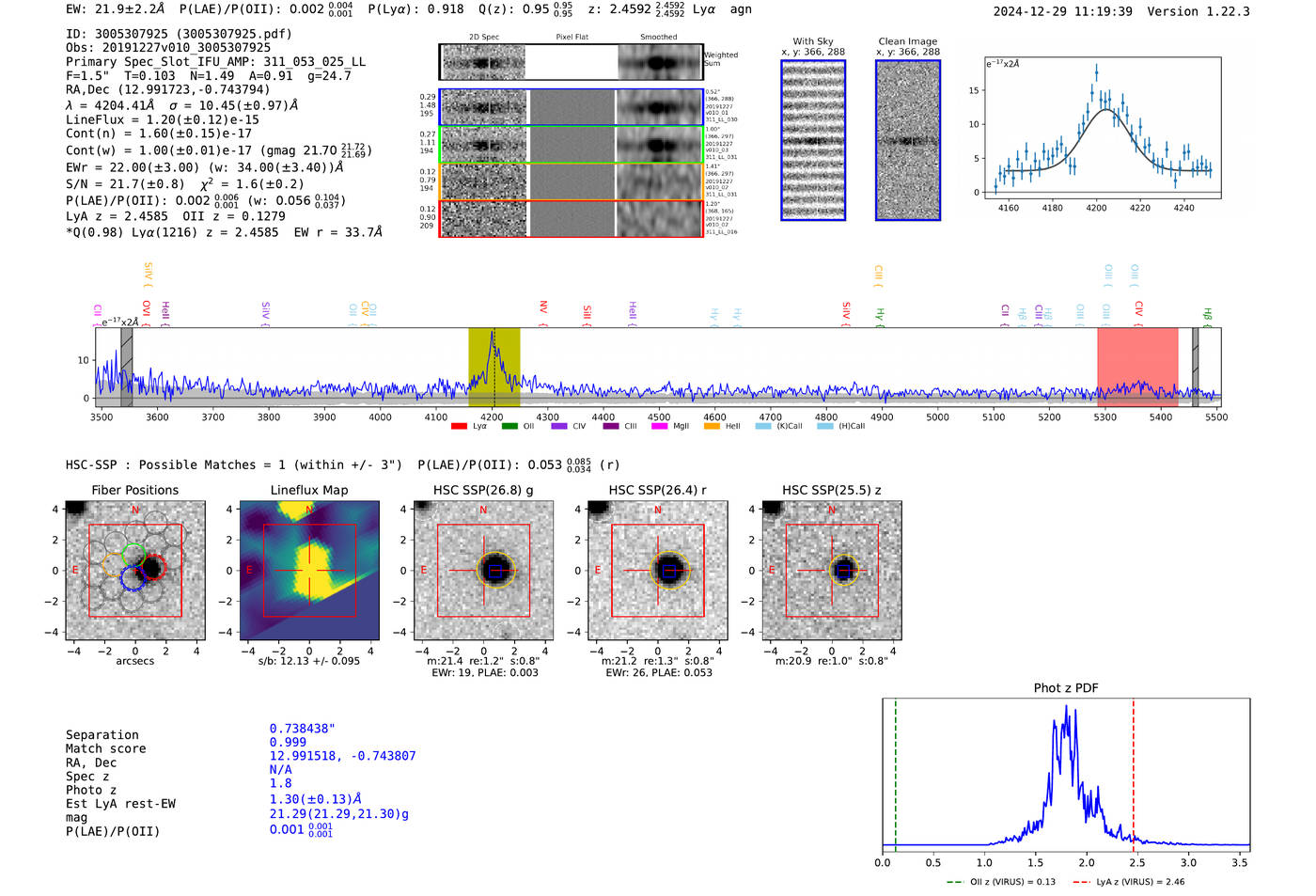Open the blue-bordered 2D spectrum row
This screenshot has width=1316, height=896.
pos(572,107)
